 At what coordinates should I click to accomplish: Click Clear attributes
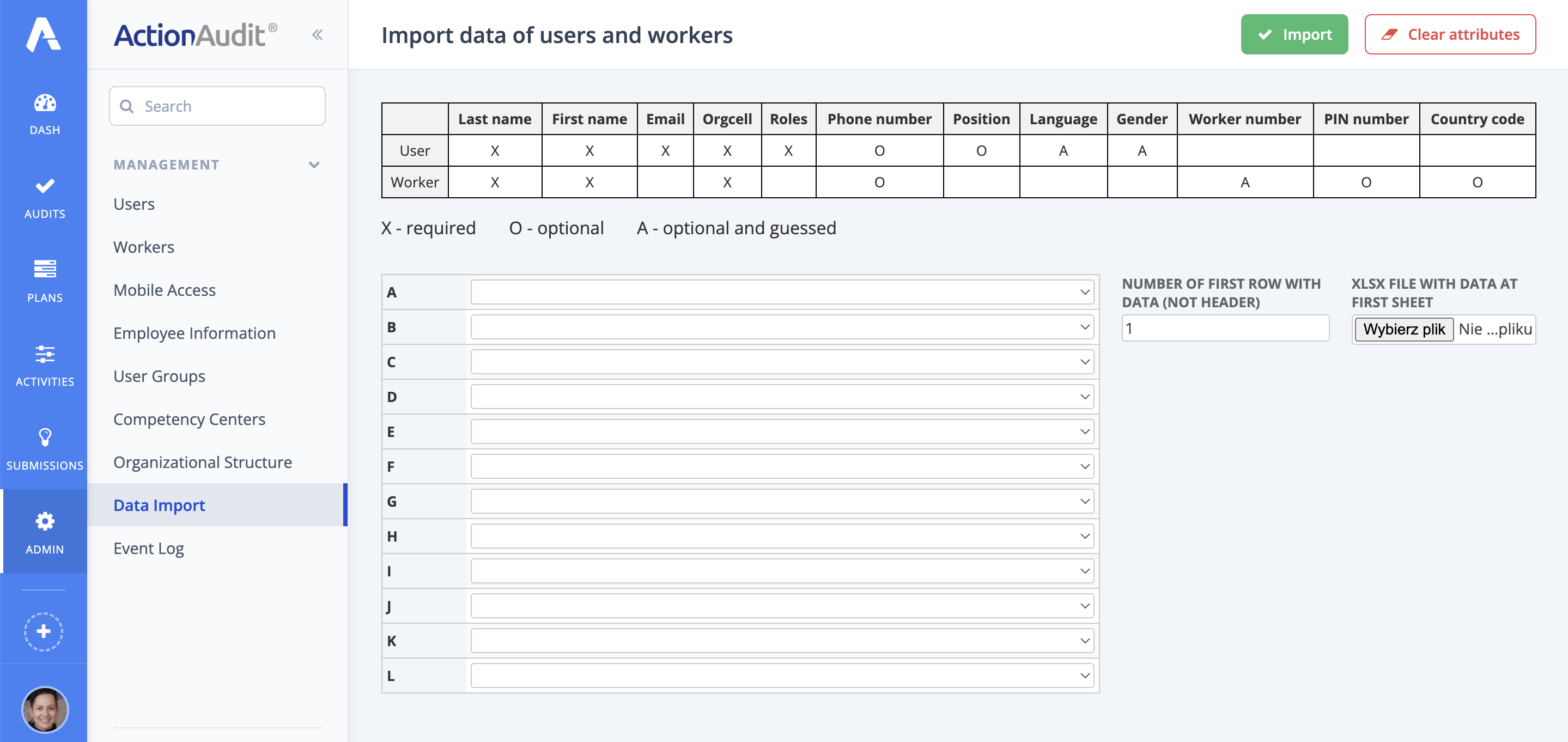point(1450,34)
